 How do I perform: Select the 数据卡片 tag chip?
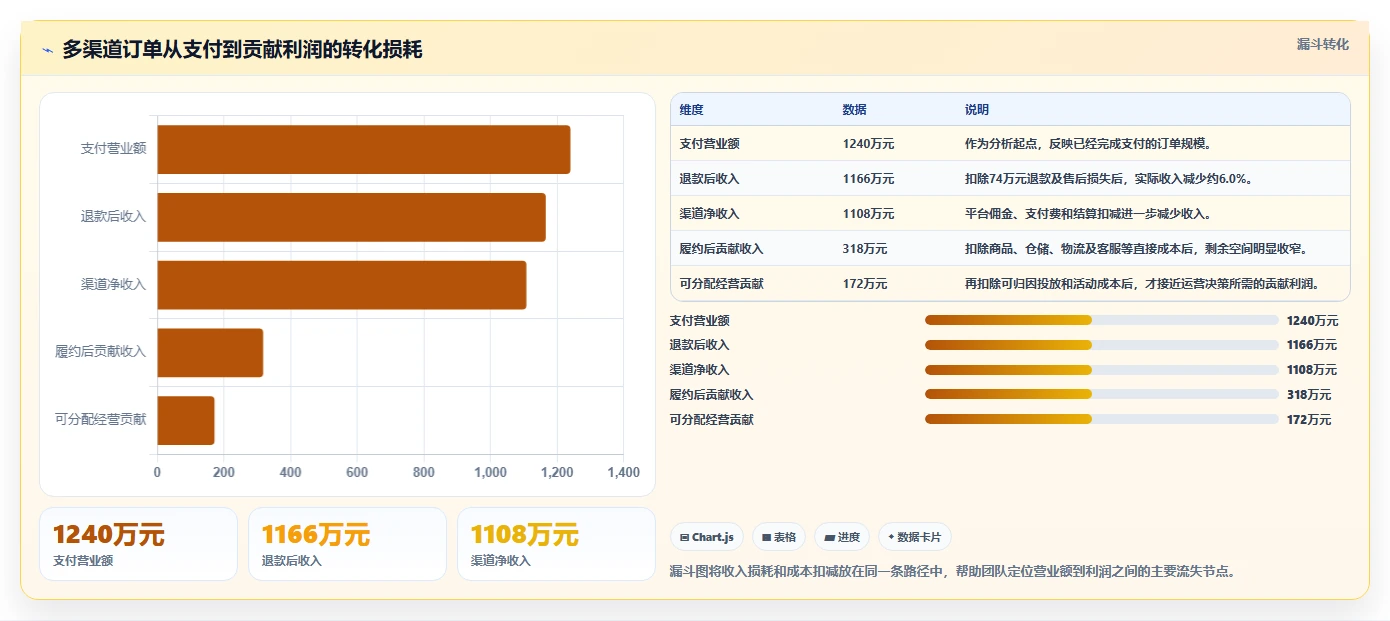coord(915,537)
